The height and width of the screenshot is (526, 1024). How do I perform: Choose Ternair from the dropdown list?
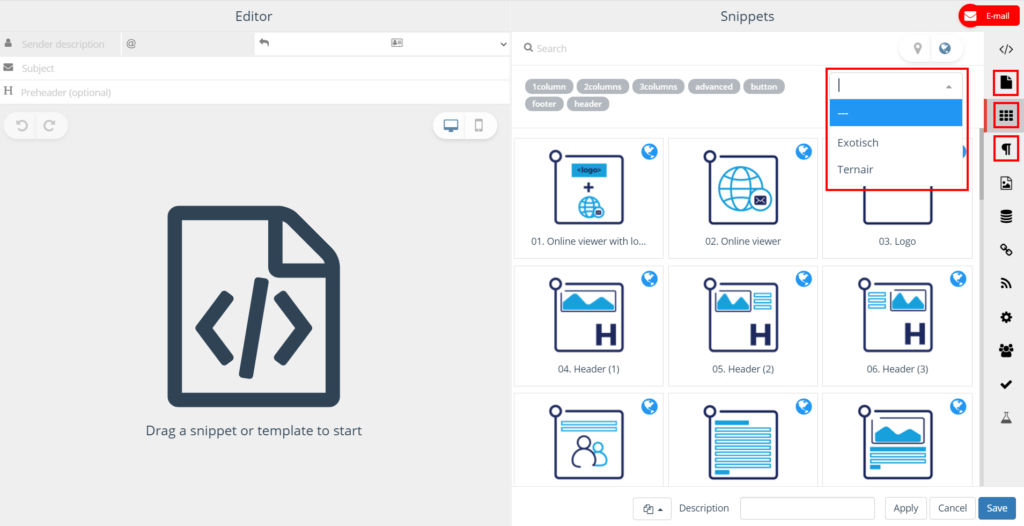(x=895, y=169)
